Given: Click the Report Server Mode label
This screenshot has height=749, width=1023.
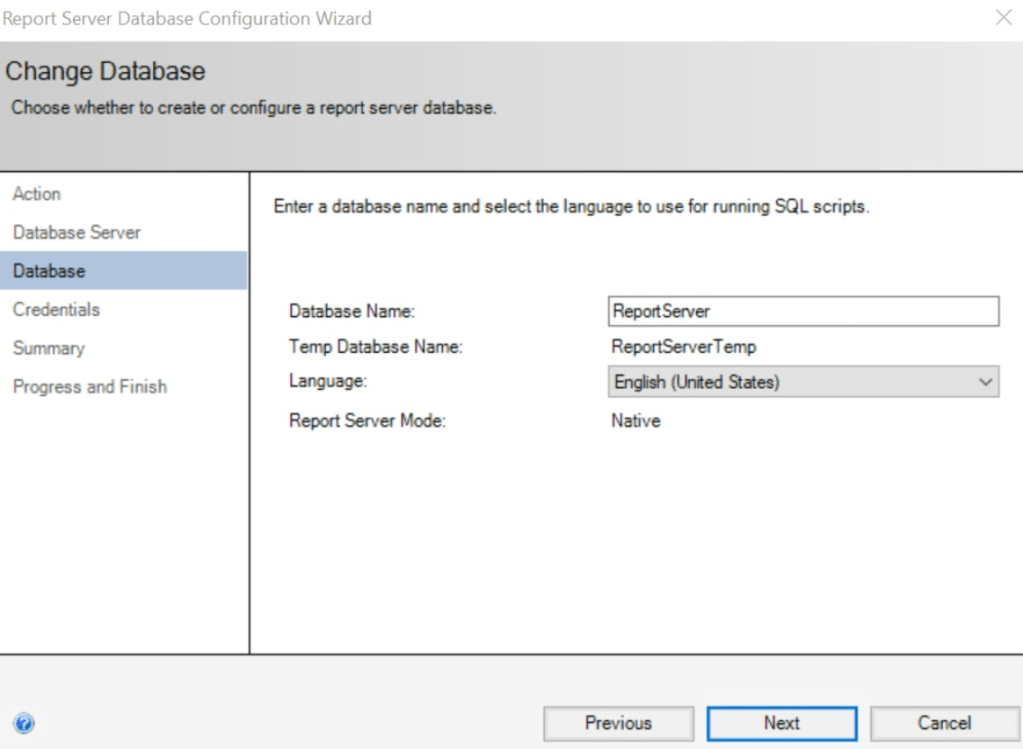Looking at the screenshot, I should [367, 421].
